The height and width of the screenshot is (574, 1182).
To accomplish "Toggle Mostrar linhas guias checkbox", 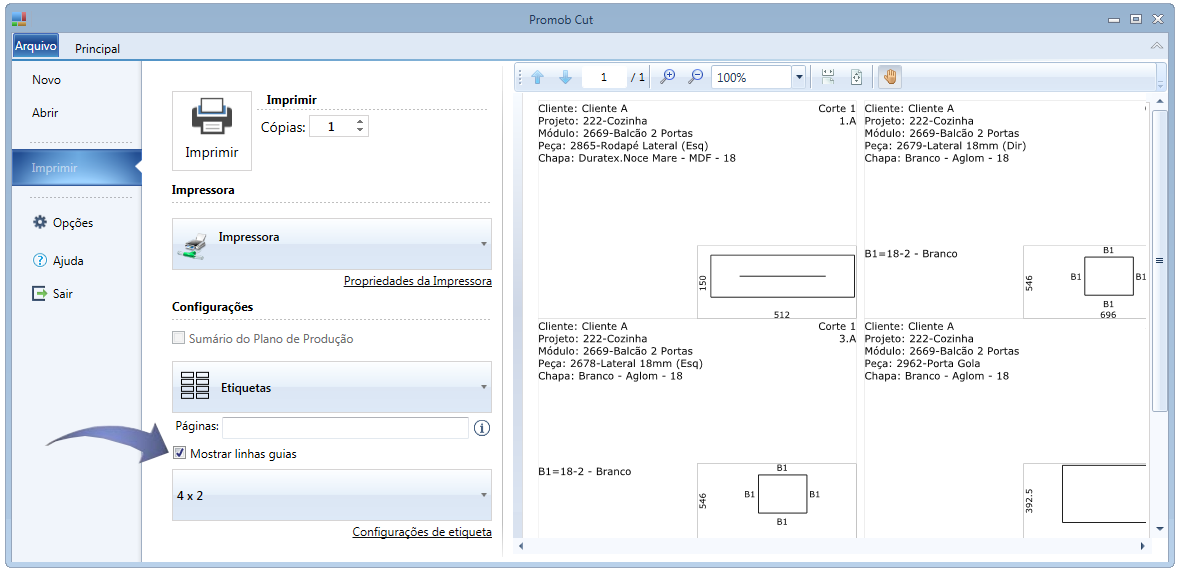I will 179,454.
